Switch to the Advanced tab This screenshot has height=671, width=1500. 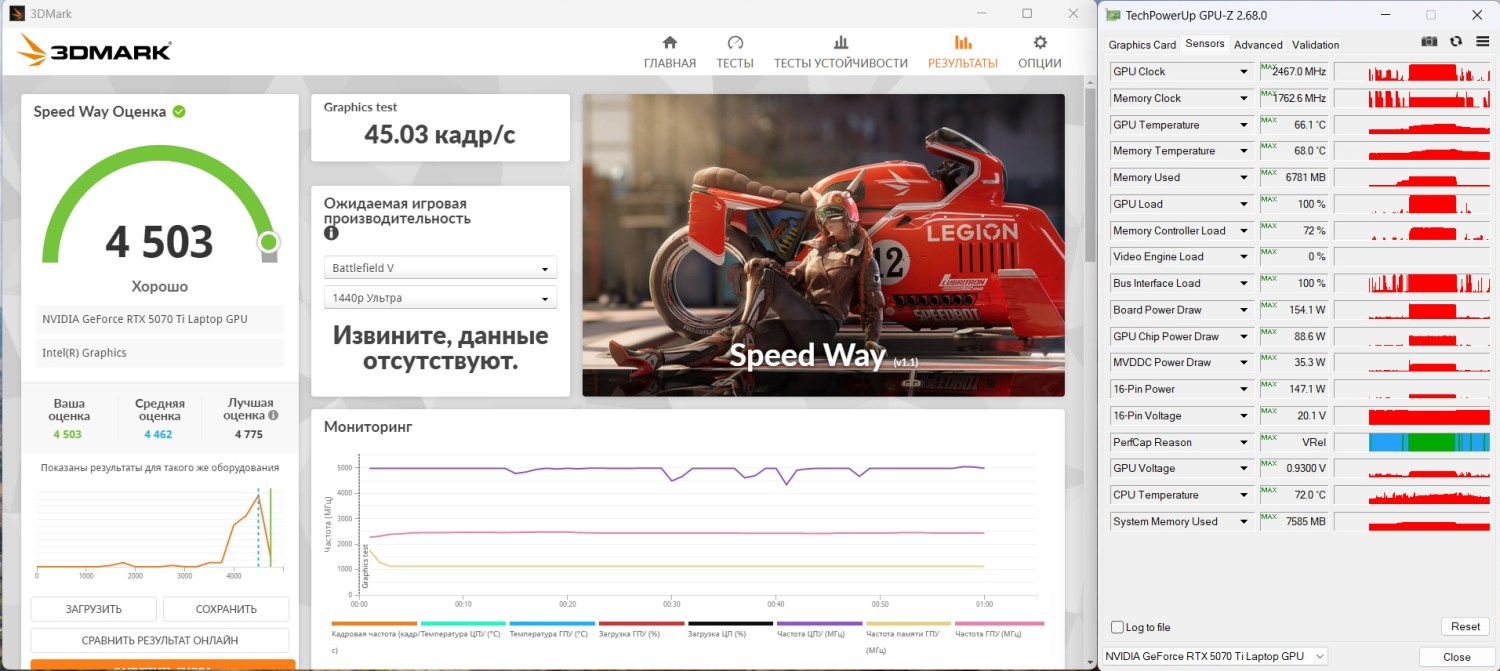(1258, 44)
